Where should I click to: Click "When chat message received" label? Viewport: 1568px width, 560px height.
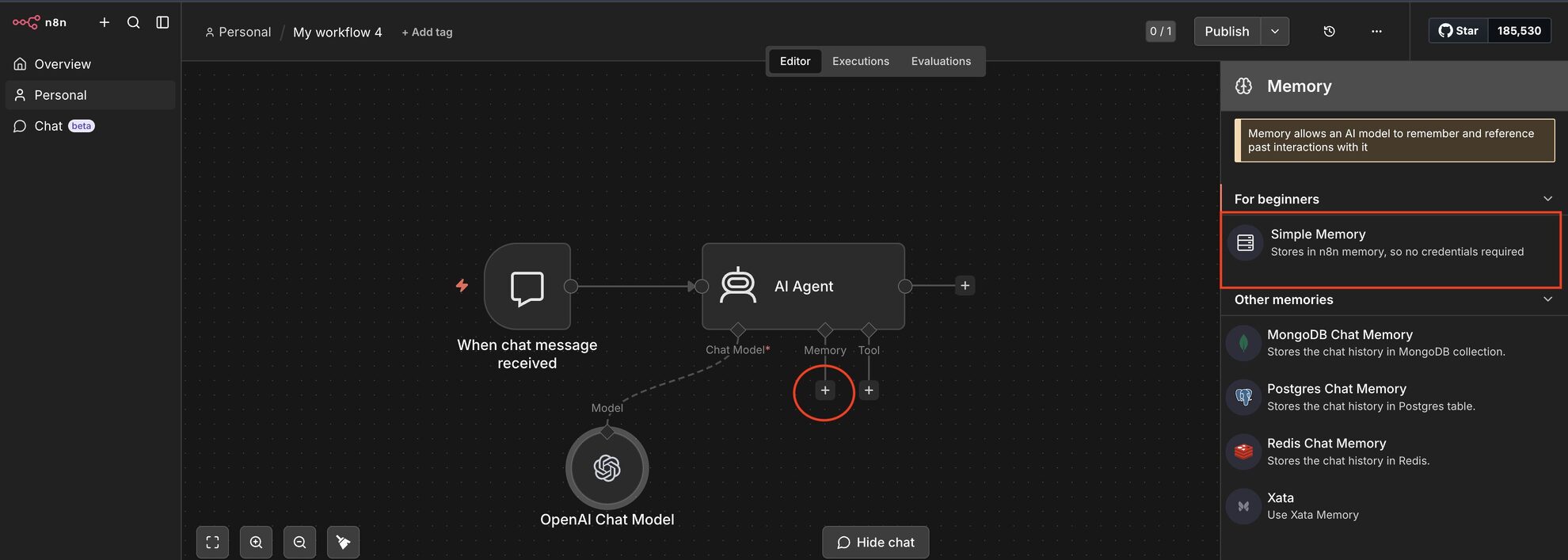(527, 354)
